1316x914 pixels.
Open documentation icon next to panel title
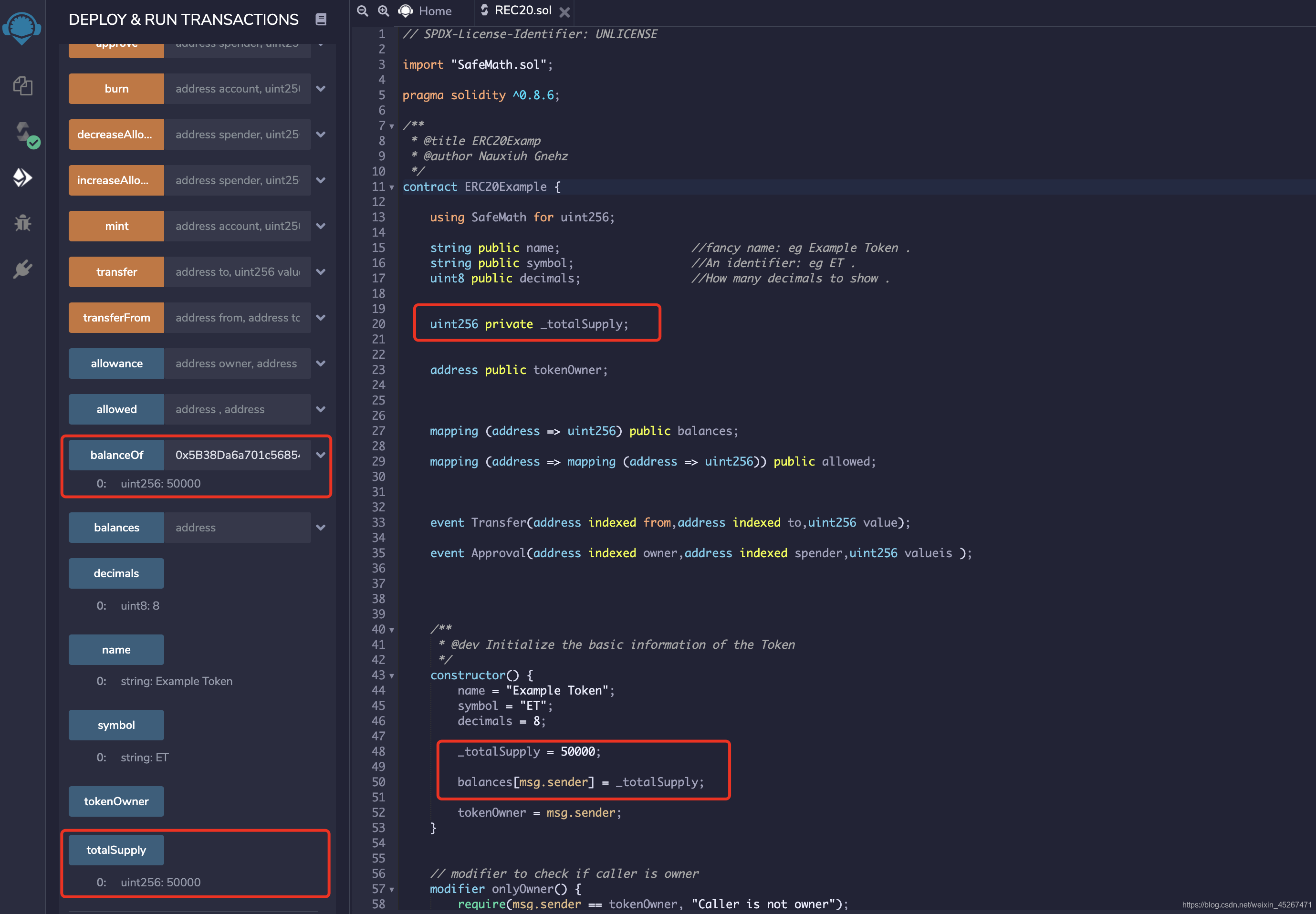point(321,20)
